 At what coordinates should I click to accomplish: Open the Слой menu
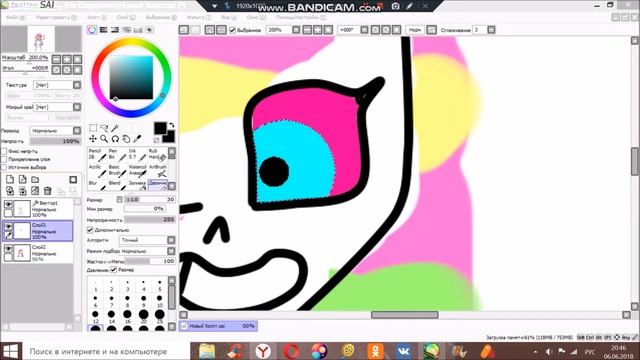click(x=126, y=18)
